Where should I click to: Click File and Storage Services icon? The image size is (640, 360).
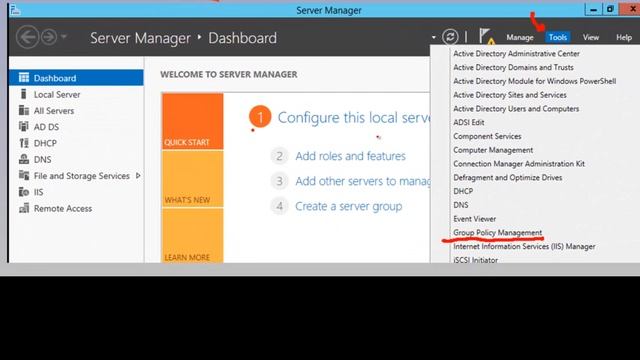(24, 176)
